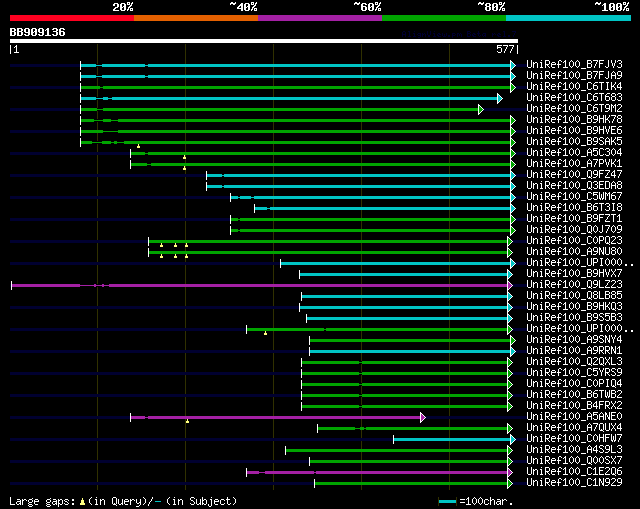This screenshot has width=640, height=509.
Task: Open the UniRef100_B7FJA9 hit label
Action: point(574,76)
